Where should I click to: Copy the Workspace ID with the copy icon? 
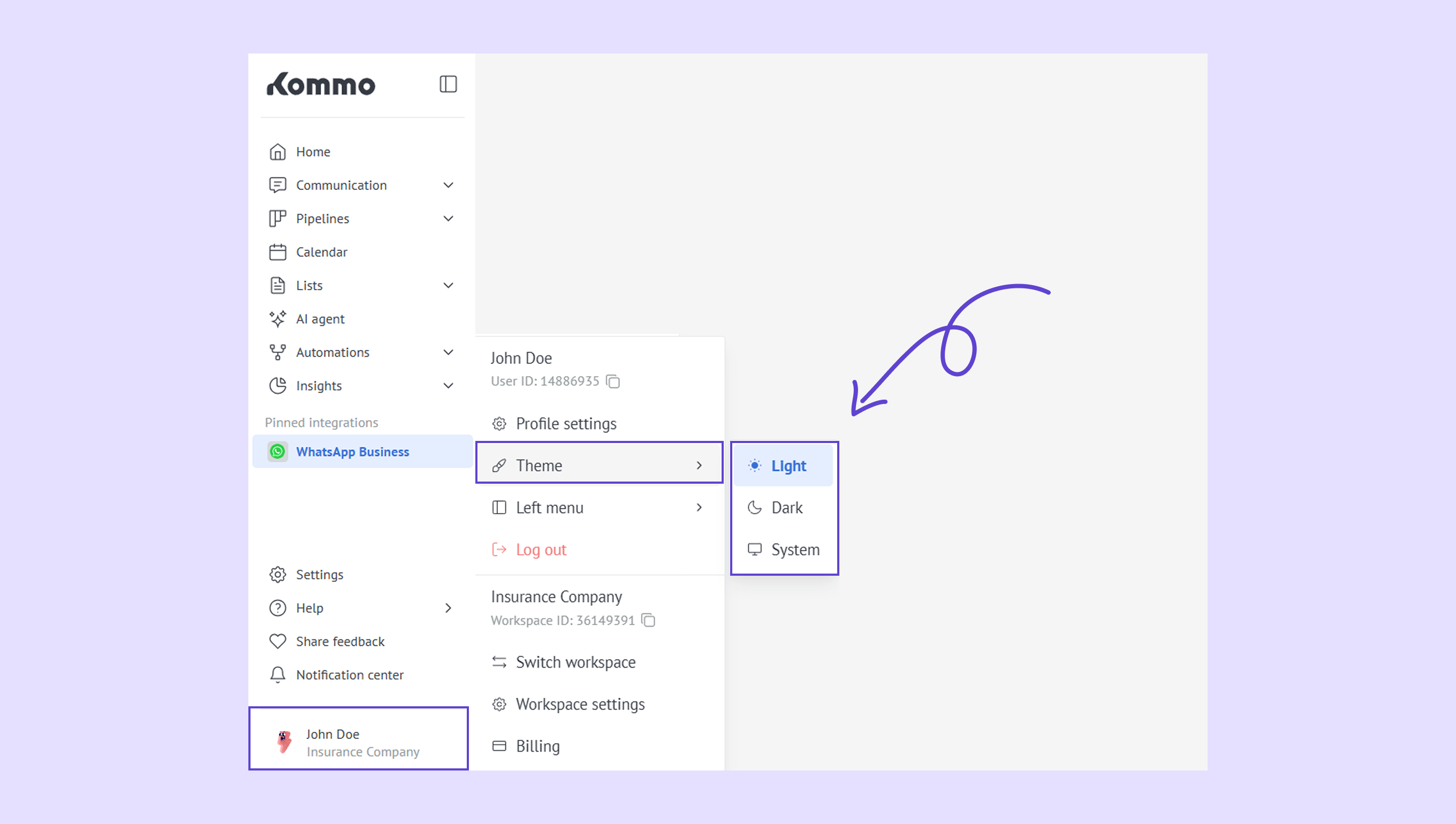pyautogui.click(x=648, y=620)
